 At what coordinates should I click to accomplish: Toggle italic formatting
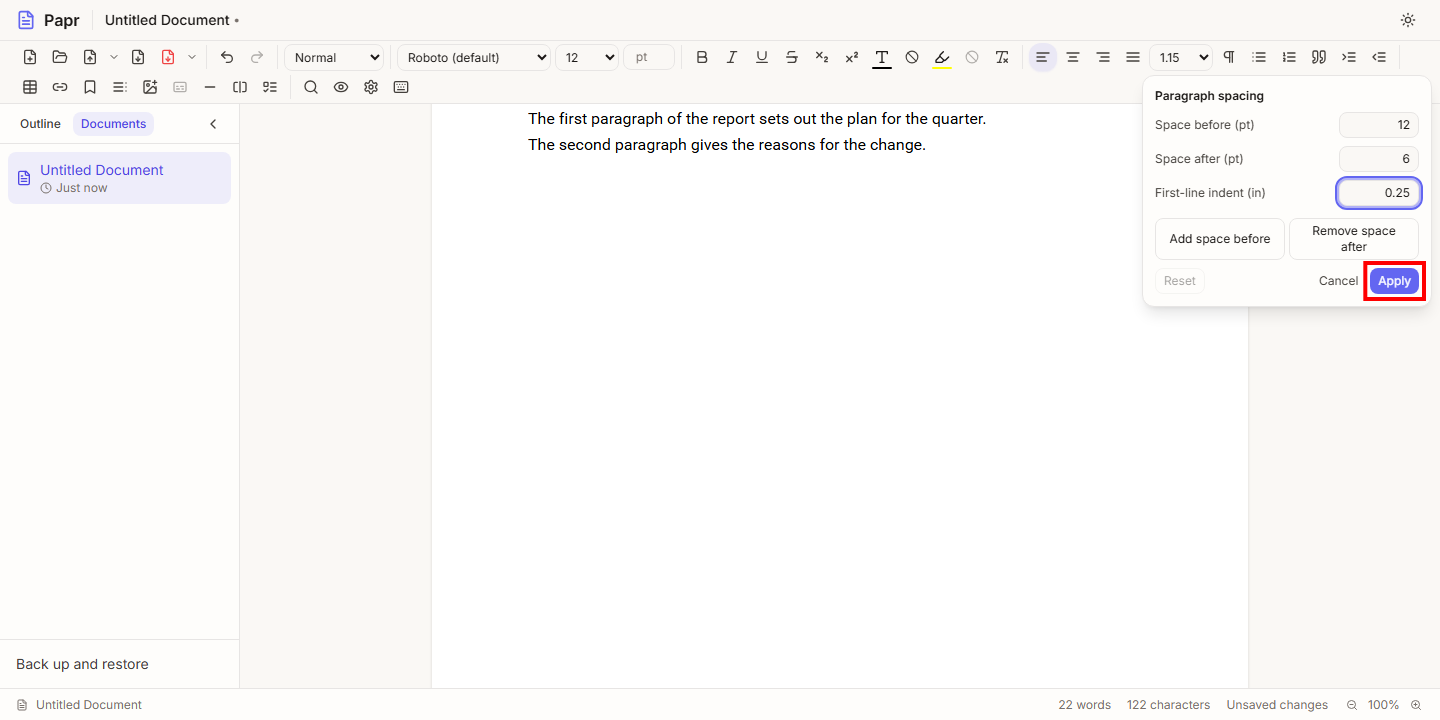coord(732,57)
